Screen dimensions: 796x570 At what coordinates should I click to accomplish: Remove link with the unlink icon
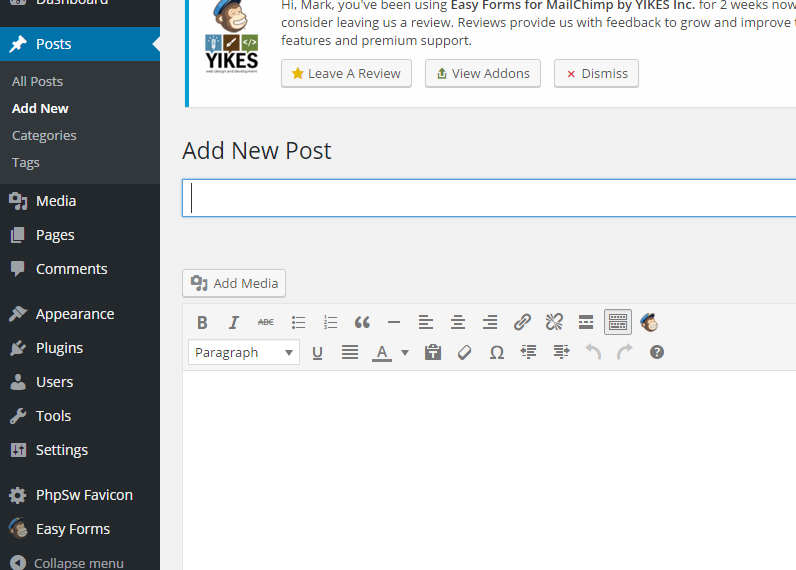(554, 322)
